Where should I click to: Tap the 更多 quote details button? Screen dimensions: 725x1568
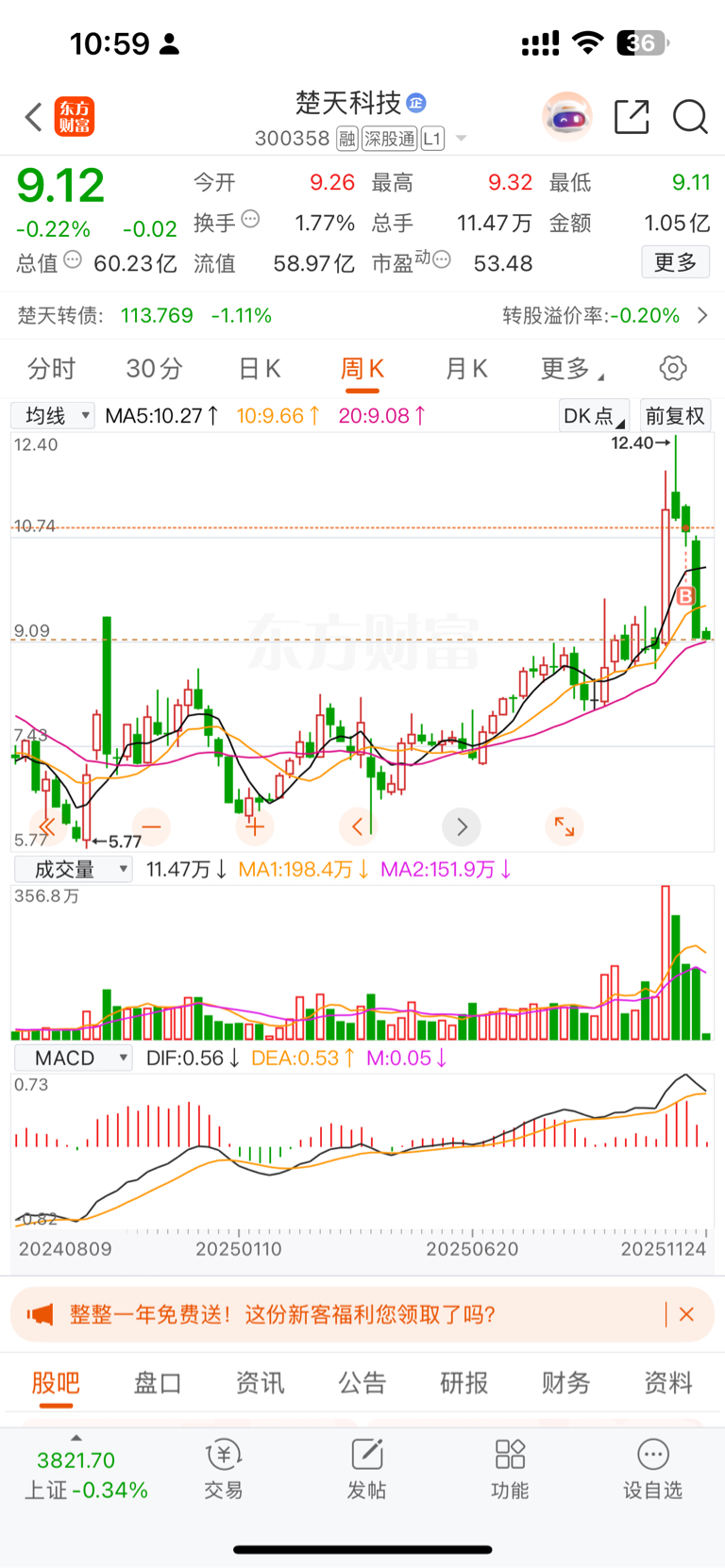tap(676, 262)
